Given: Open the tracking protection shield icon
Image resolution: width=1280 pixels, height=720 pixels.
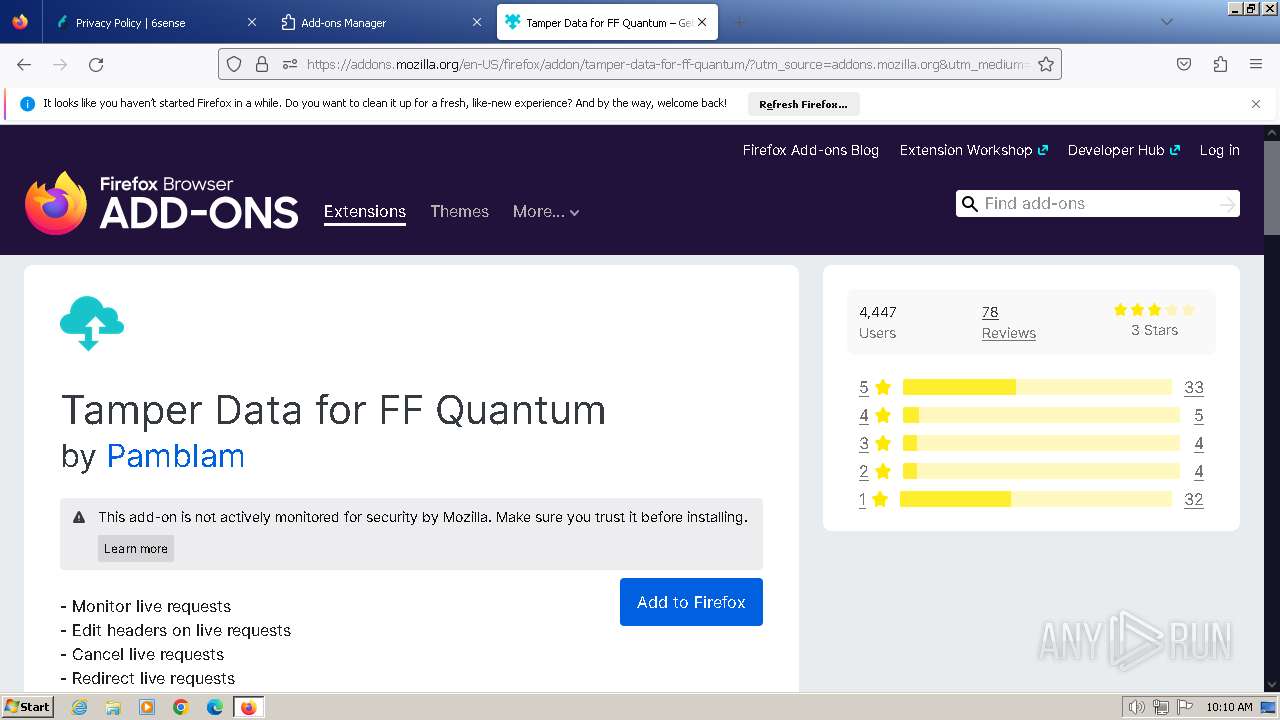Looking at the screenshot, I should pos(234,64).
